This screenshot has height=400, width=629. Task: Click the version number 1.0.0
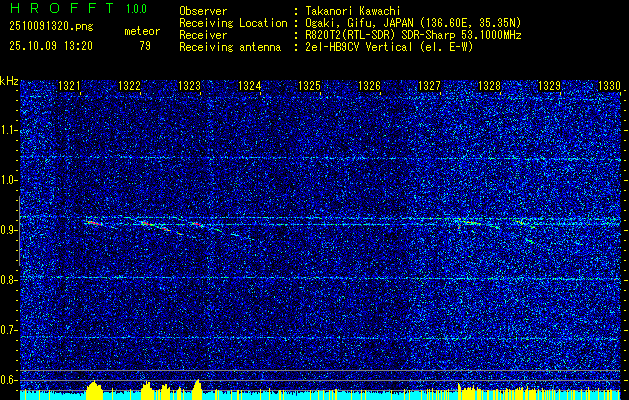pyautogui.click(x=136, y=8)
